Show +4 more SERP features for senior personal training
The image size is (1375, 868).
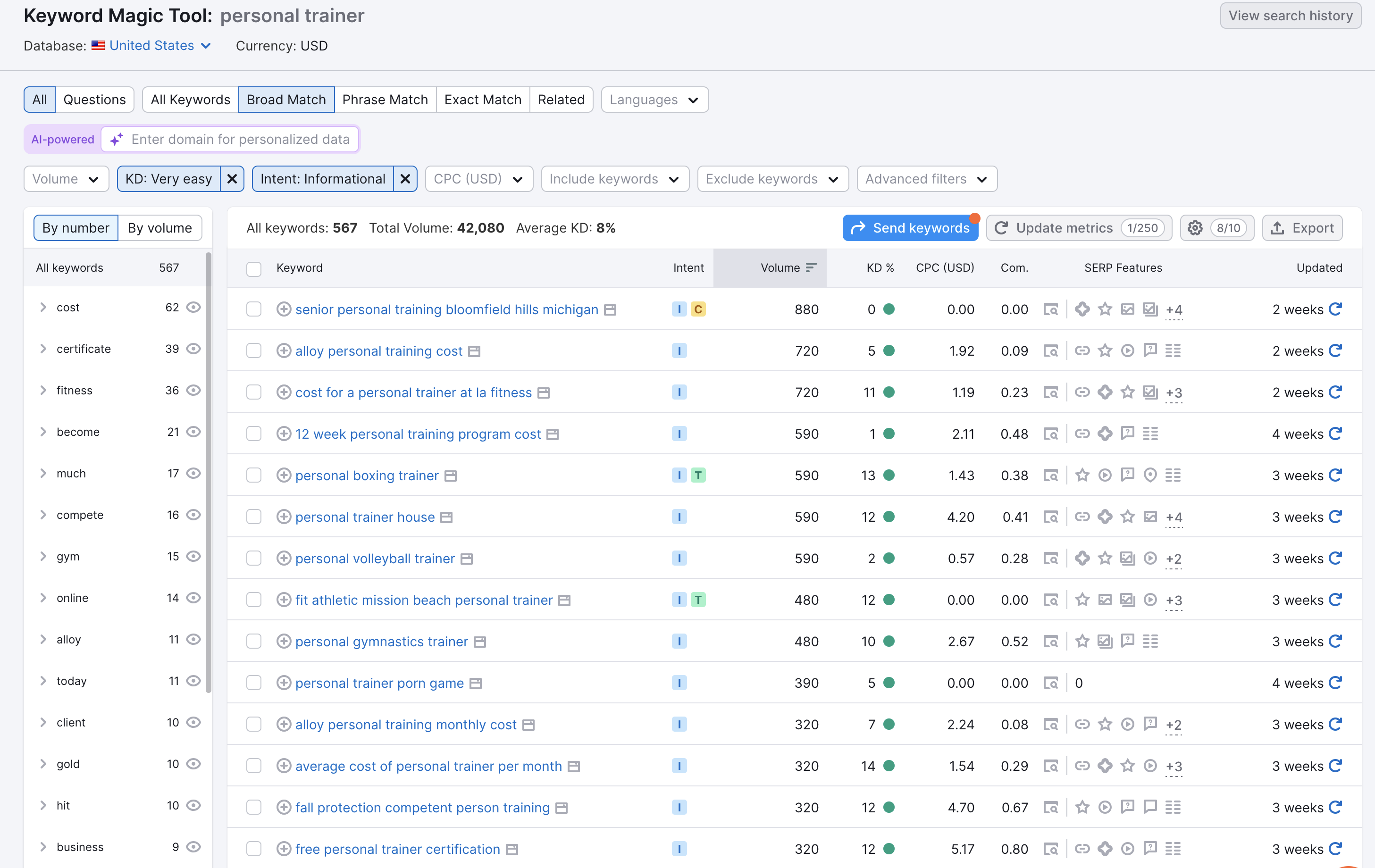tap(1174, 310)
